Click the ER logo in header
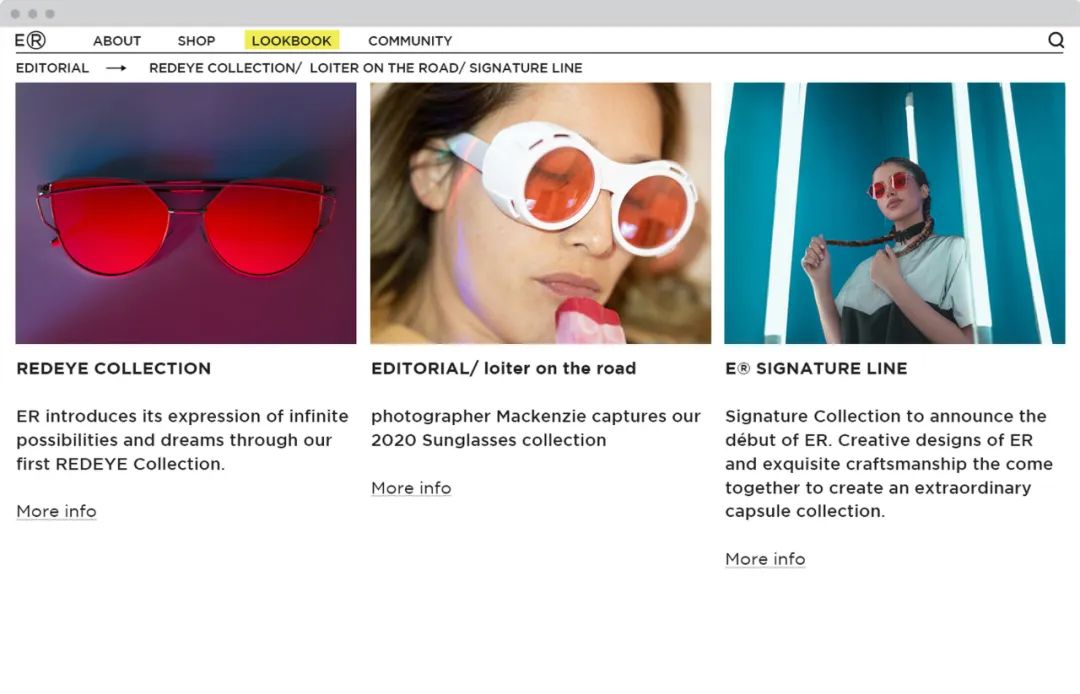Image resolution: width=1080 pixels, height=694 pixels. (30, 41)
